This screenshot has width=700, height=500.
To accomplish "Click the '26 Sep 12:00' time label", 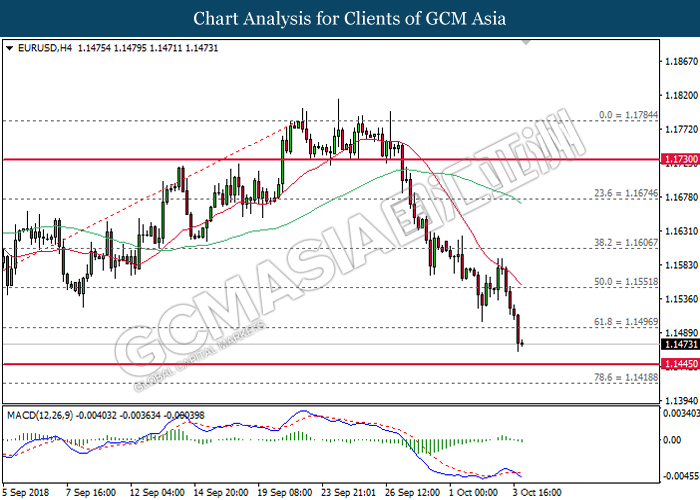I will click(x=412, y=492).
